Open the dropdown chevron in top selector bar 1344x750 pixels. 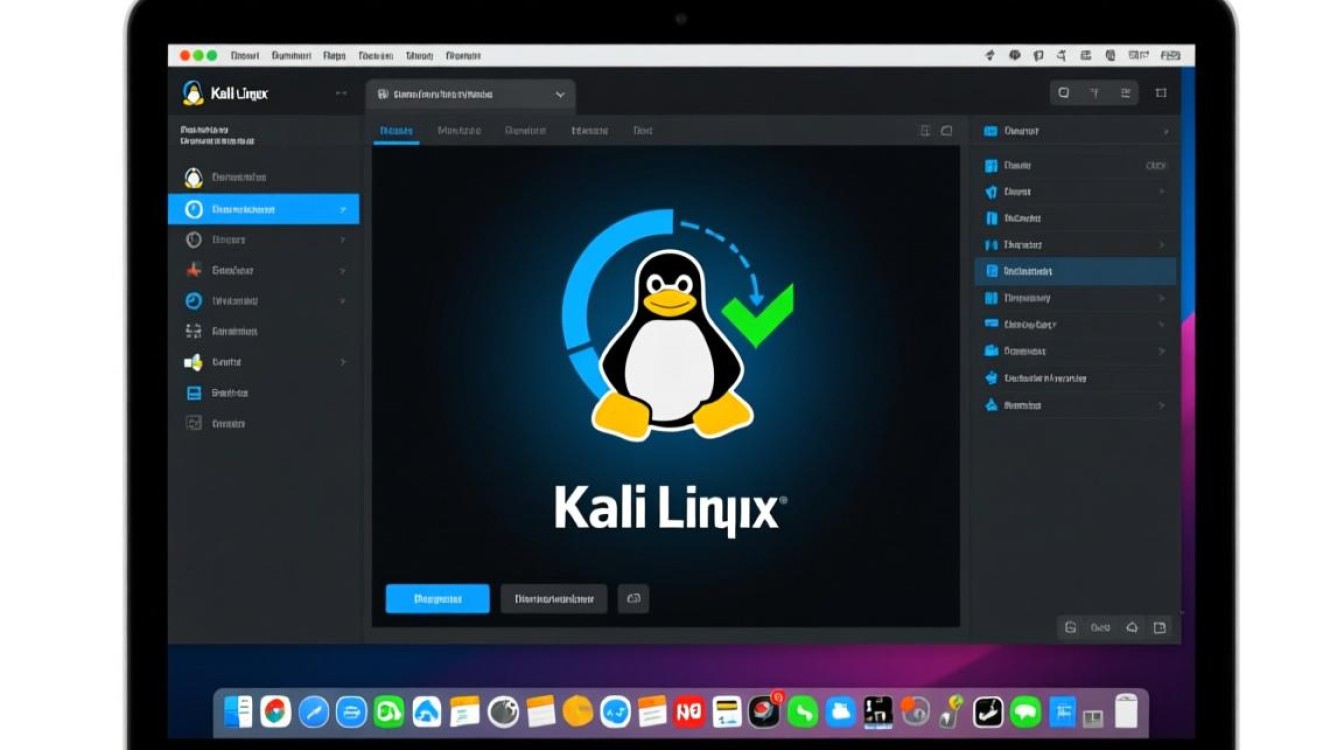click(x=560, y=95)
